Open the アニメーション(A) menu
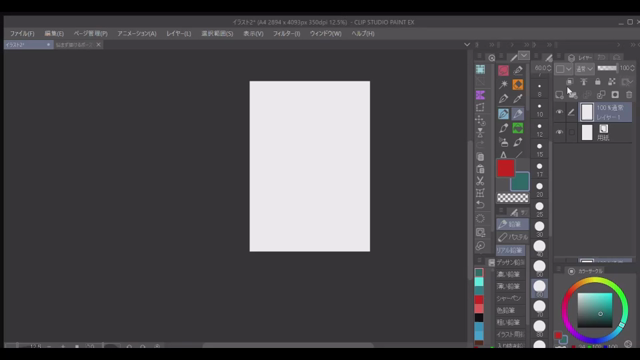This screenshot has height=360, width=640. coord(137,33)
